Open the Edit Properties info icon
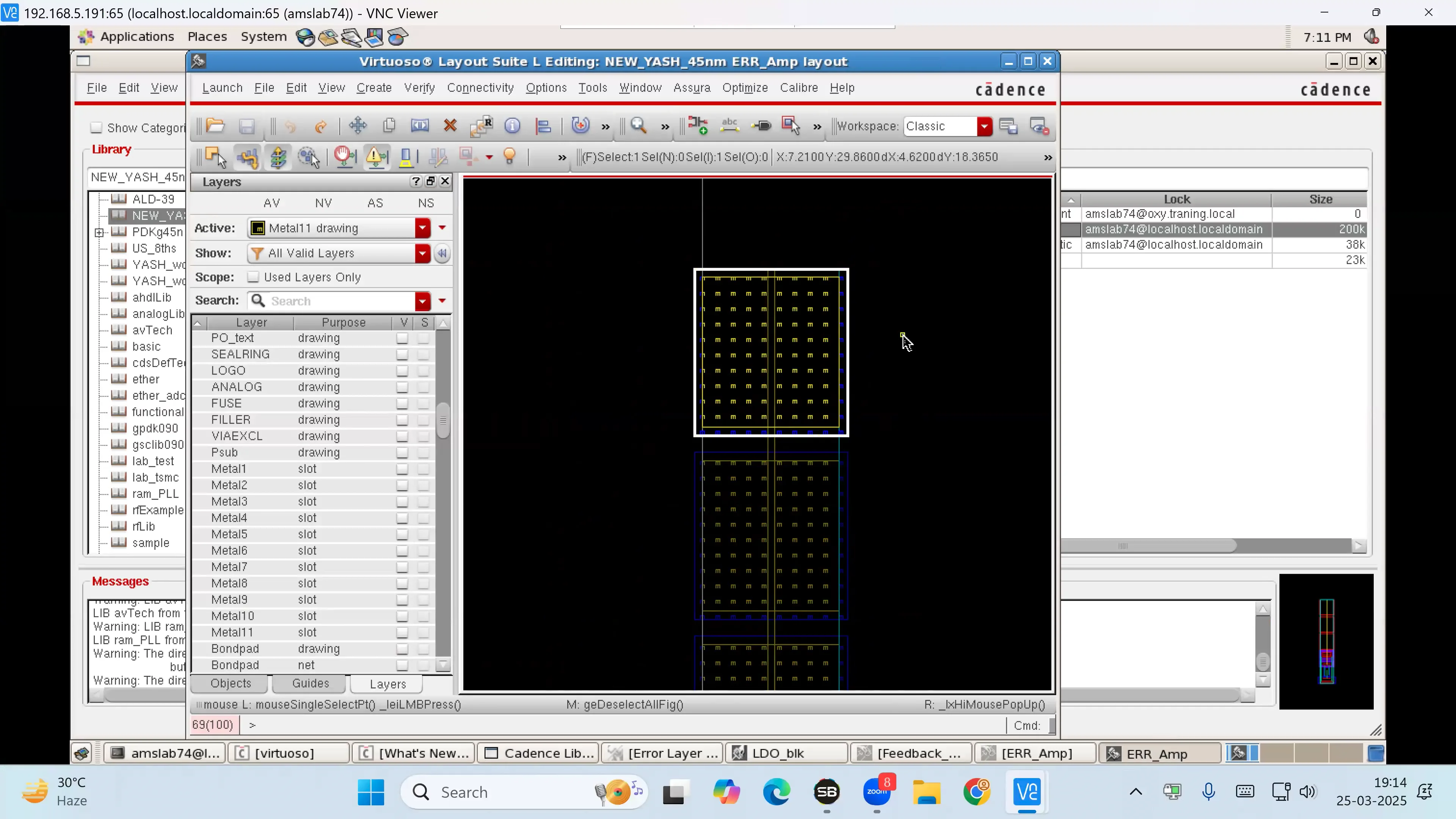 coord(512,126)
